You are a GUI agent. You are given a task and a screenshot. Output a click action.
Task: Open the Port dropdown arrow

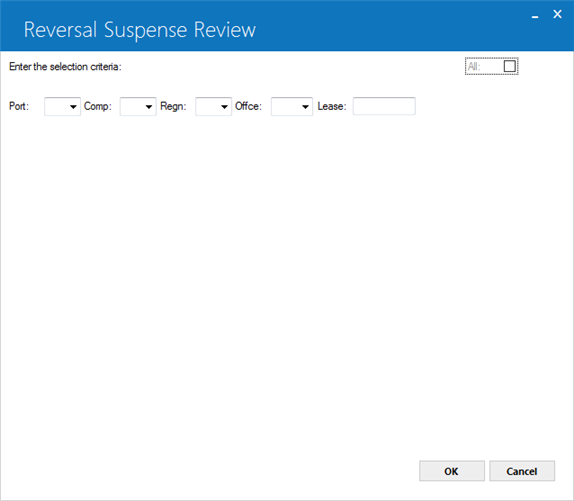click(x=73, y=106)
